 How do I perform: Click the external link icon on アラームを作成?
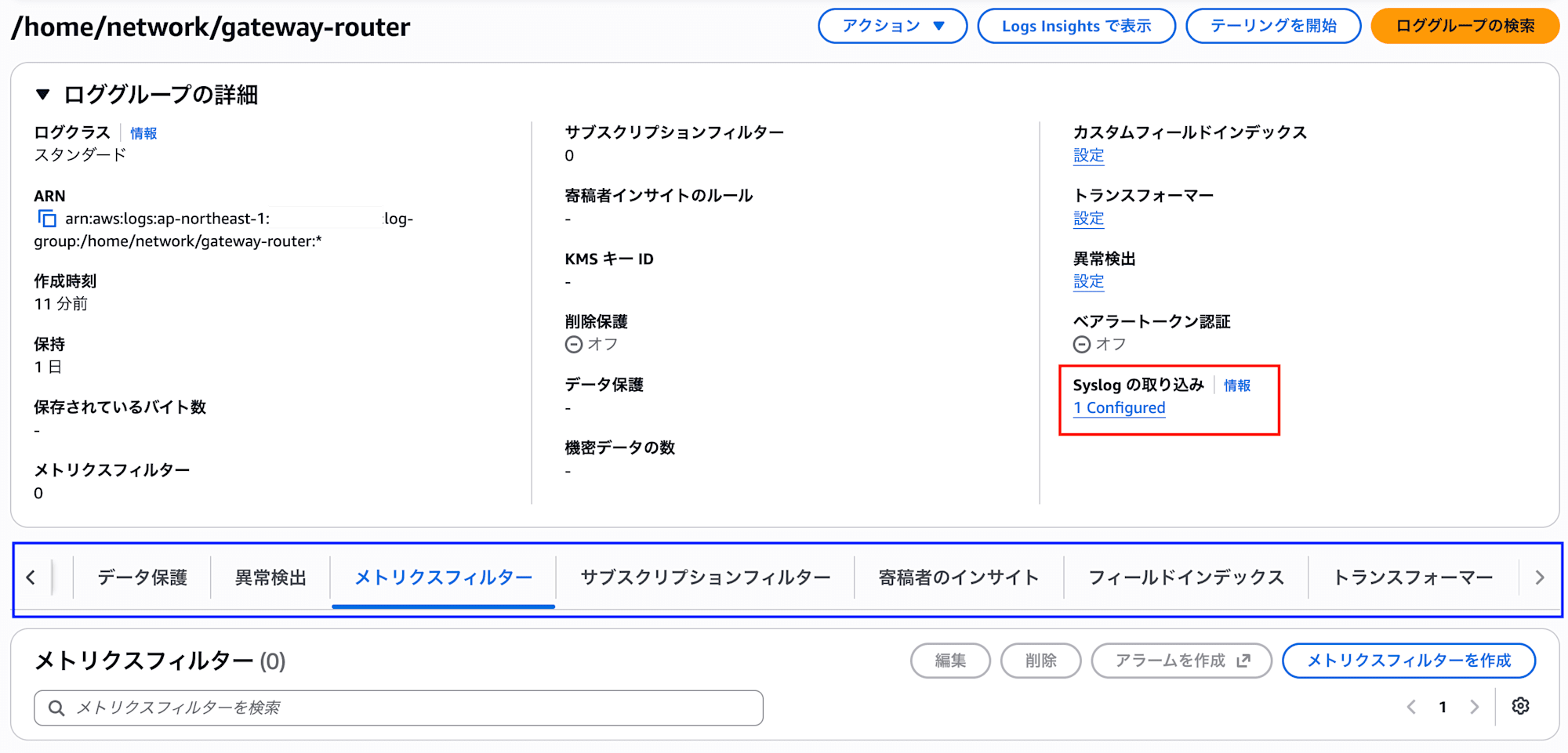coord(1243,661)
